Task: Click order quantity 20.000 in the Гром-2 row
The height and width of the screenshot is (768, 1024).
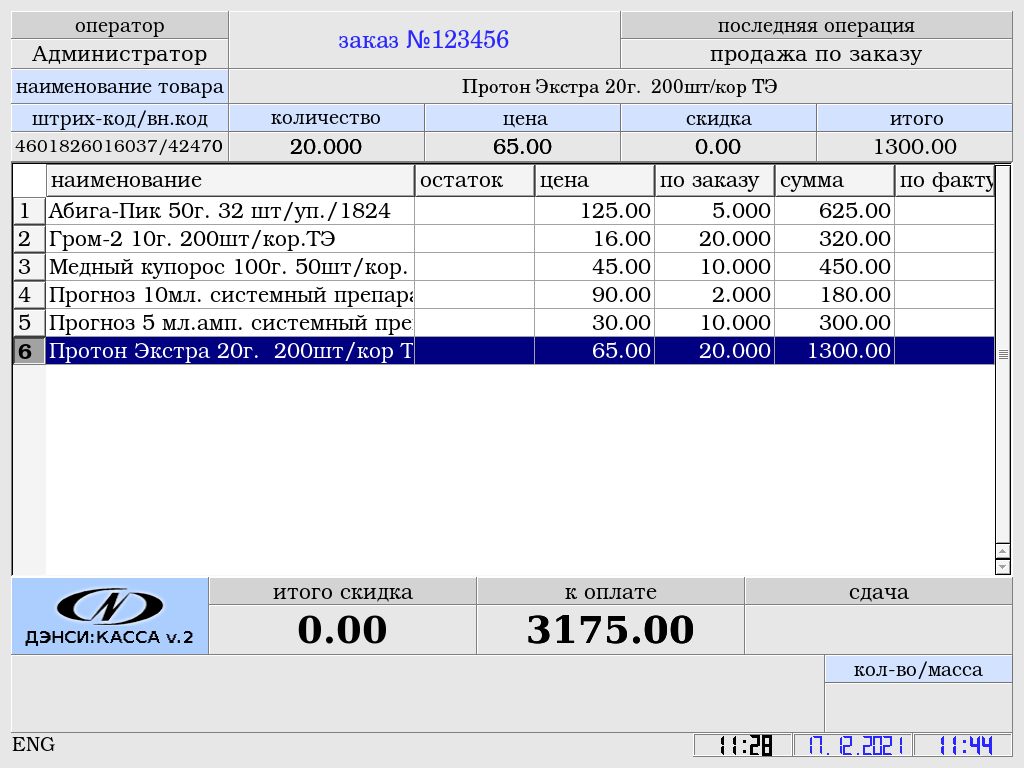Action: click(x=714, y=239)
